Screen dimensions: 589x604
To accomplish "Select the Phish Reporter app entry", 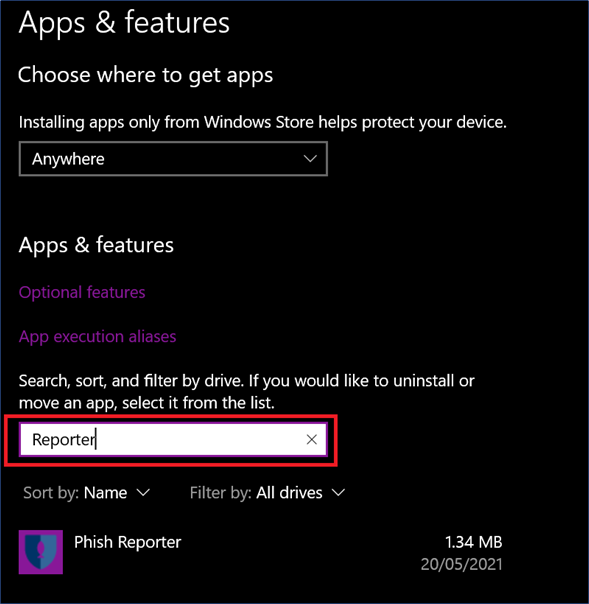I will 260,552.
